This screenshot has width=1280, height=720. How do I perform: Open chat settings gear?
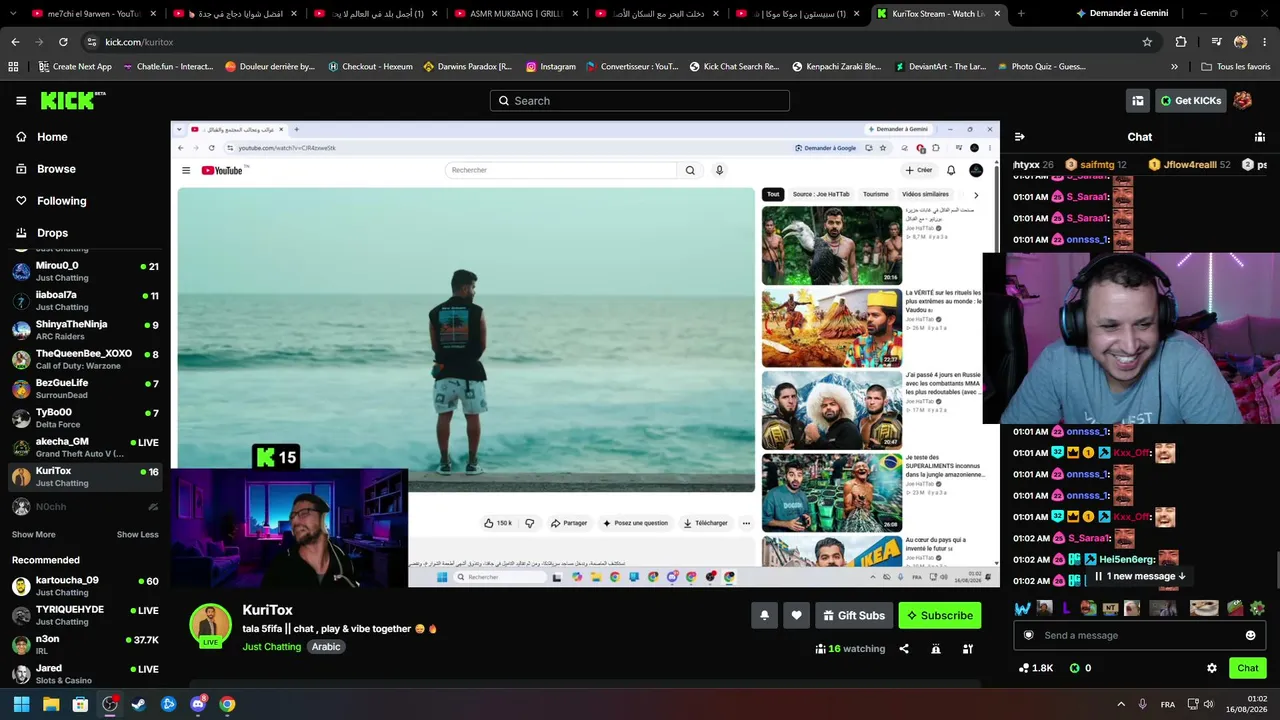tap(1212, 668)
